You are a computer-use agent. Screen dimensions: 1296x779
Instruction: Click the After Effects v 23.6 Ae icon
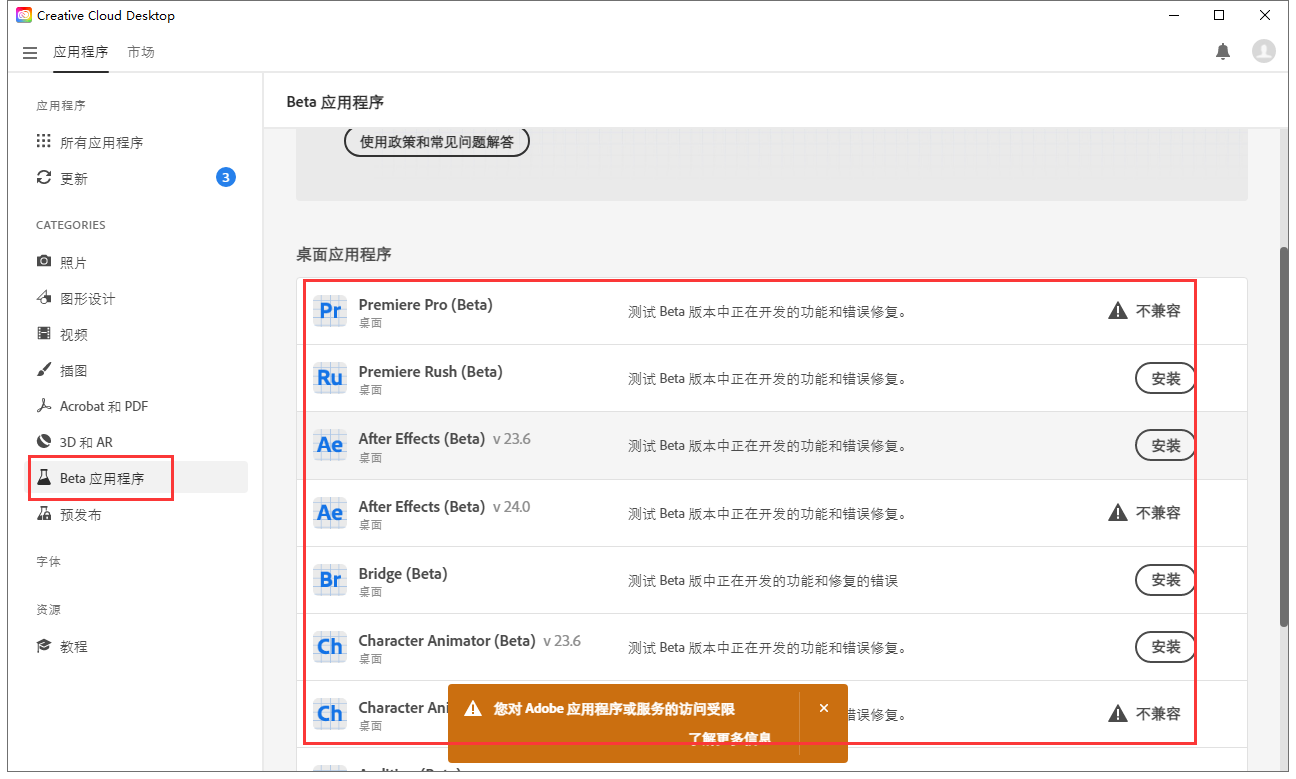[x=330, y=445]
